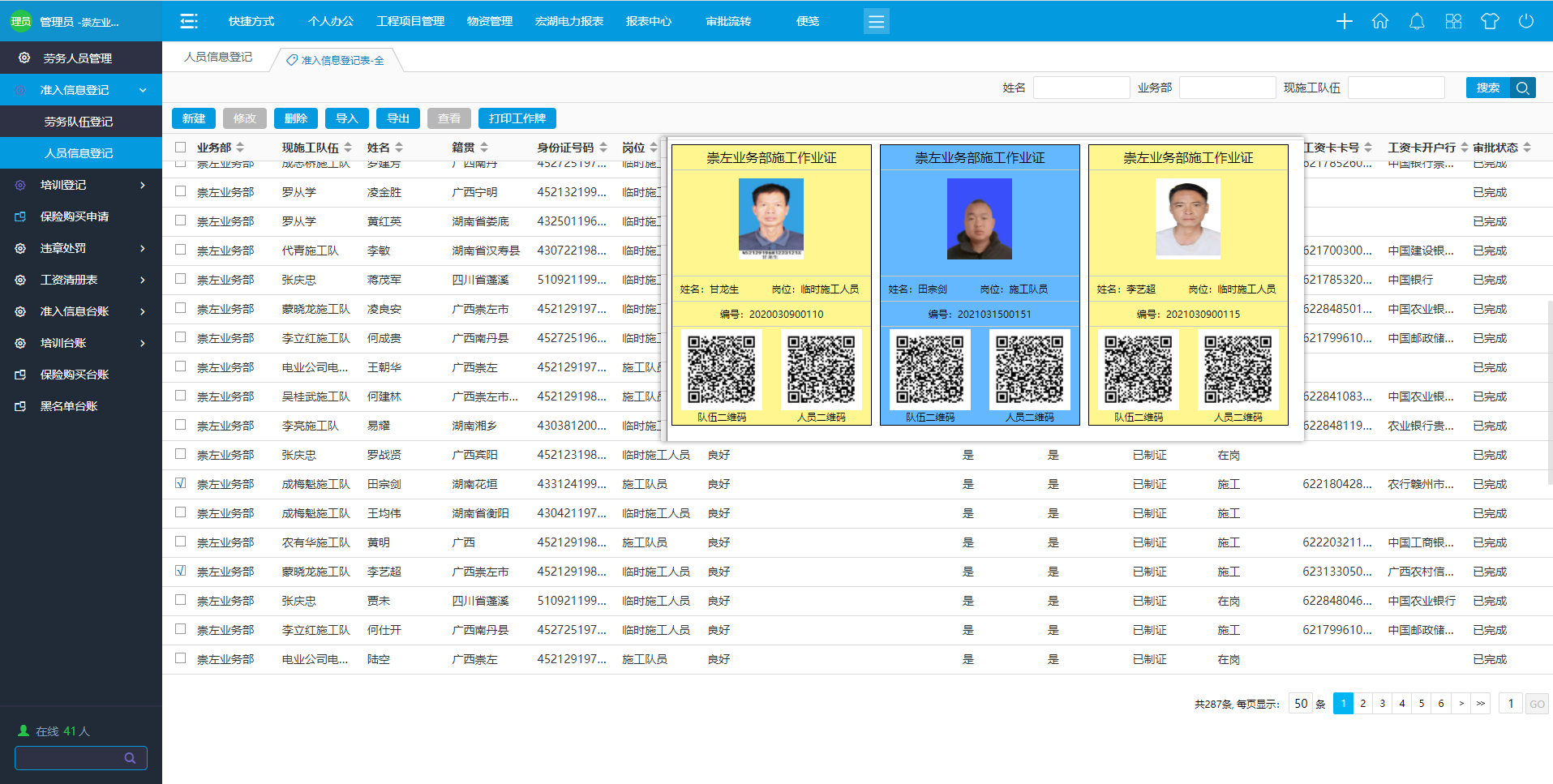1553x784 pixels.
Task: Toggle the select-all header checkbox
Action: (x=181, y=147)
